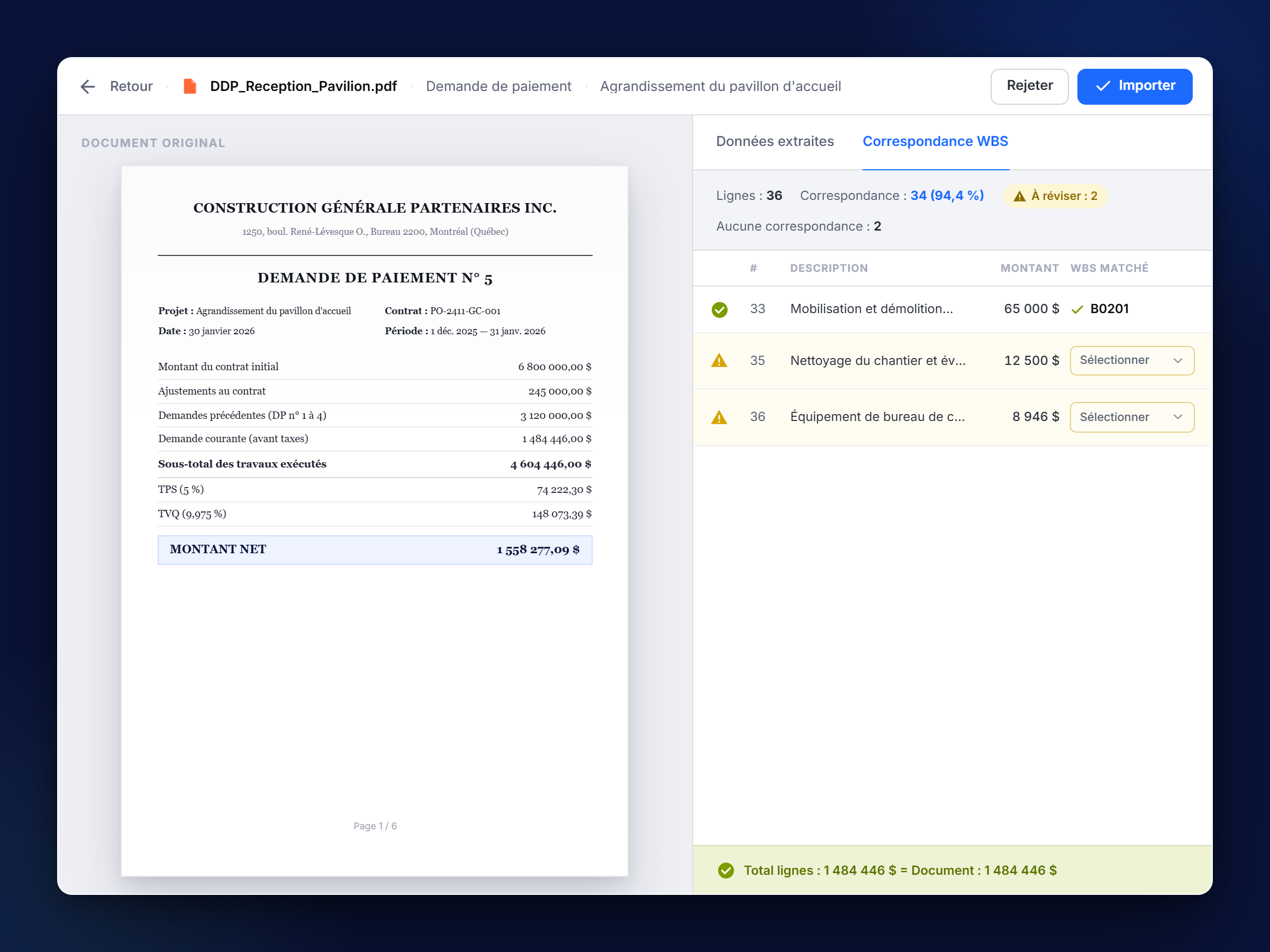
Task: Click the TVQ (9,975 %) line
Action: pos(374,514)
